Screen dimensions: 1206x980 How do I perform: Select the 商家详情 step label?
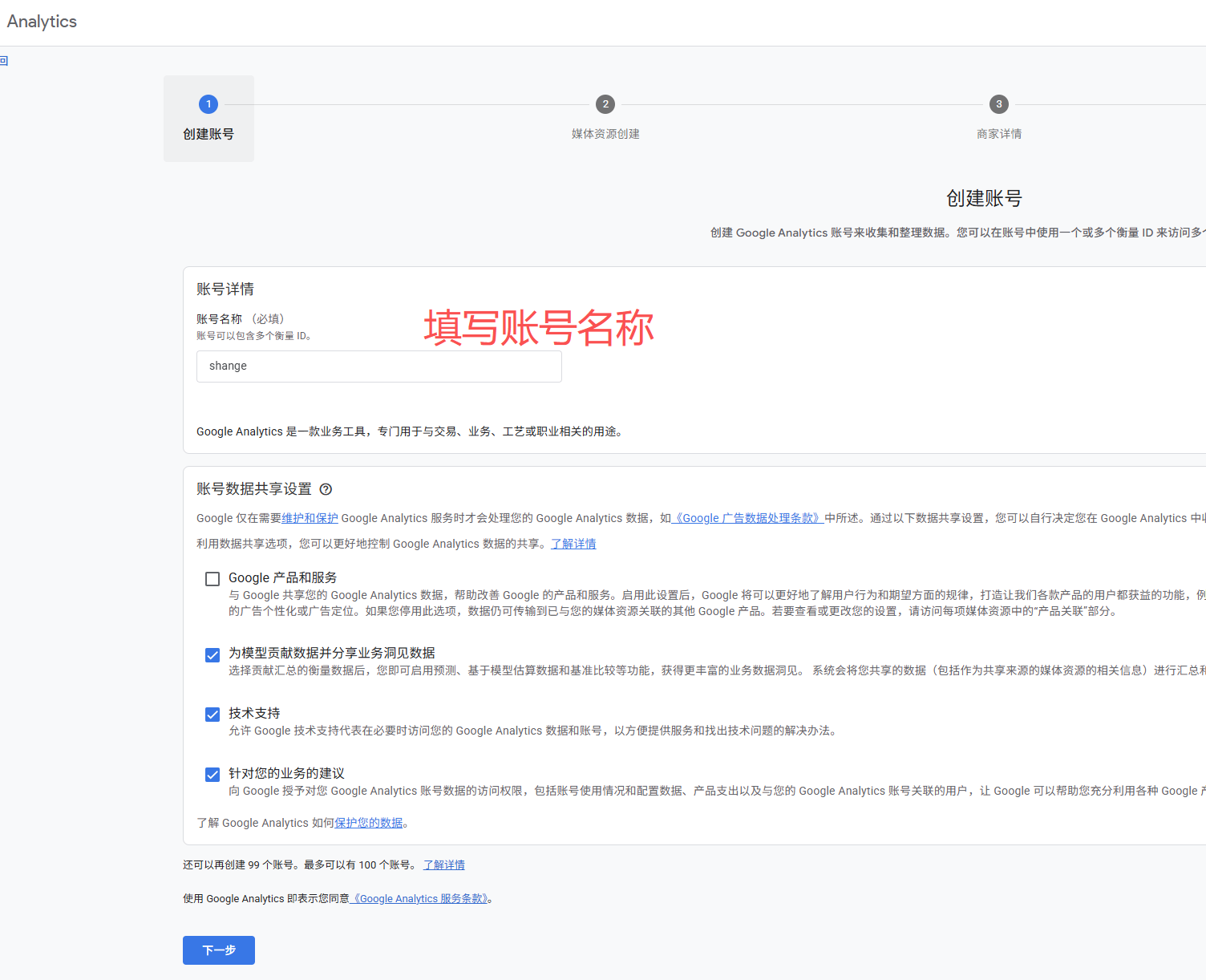pyautogui.click(x=999, y=134)
